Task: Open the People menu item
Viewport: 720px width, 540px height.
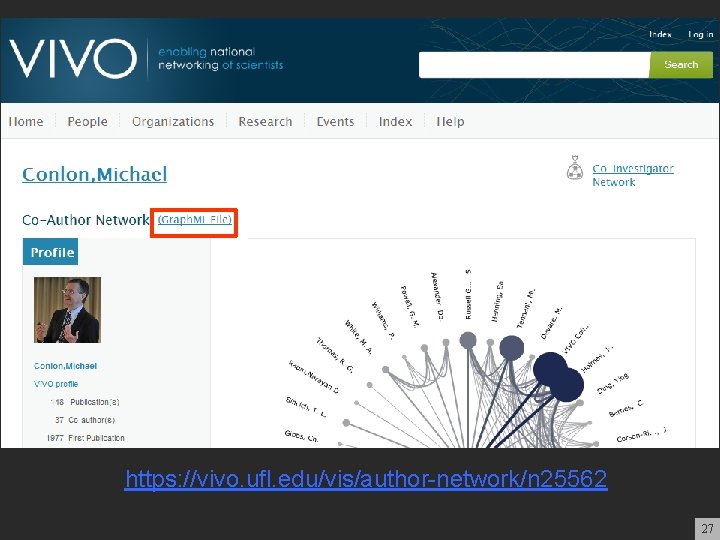Action: tap(87, 122)
